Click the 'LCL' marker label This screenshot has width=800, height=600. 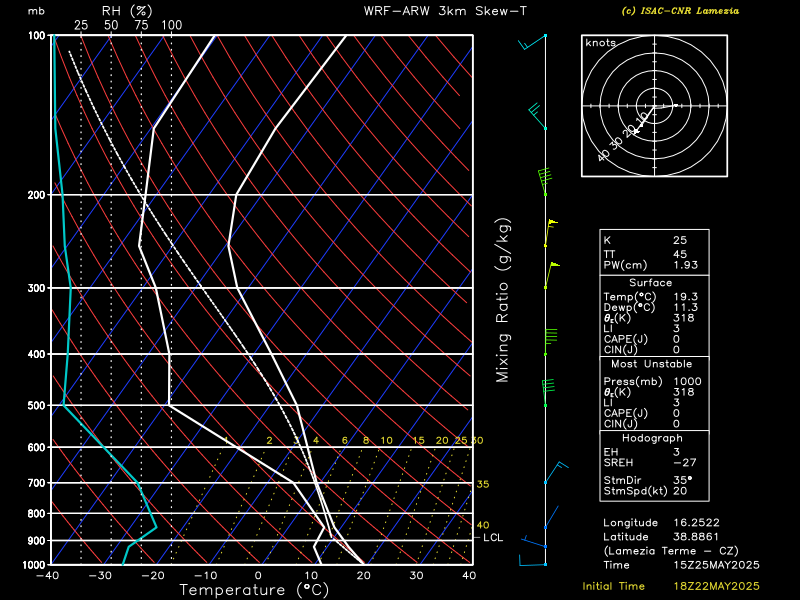493,538
